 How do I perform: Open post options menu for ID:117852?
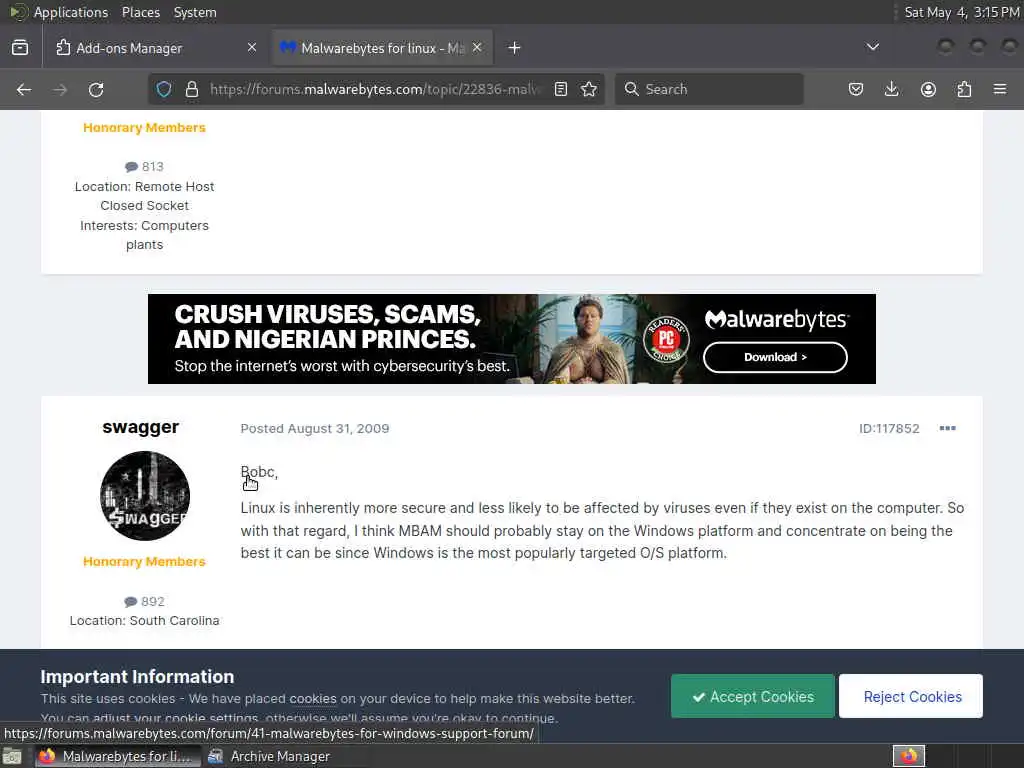948,428
